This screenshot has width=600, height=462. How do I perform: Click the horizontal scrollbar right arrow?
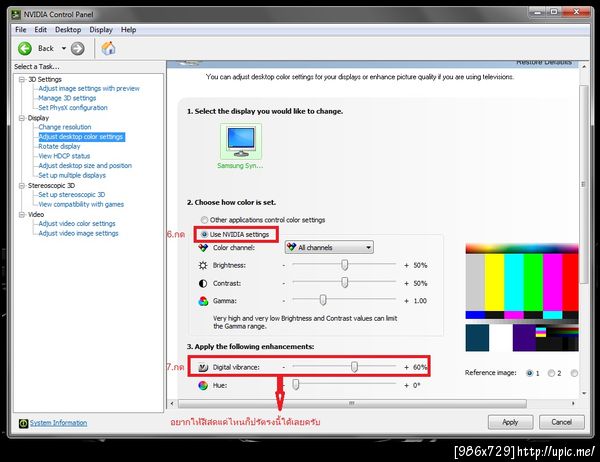click(573, 403)
